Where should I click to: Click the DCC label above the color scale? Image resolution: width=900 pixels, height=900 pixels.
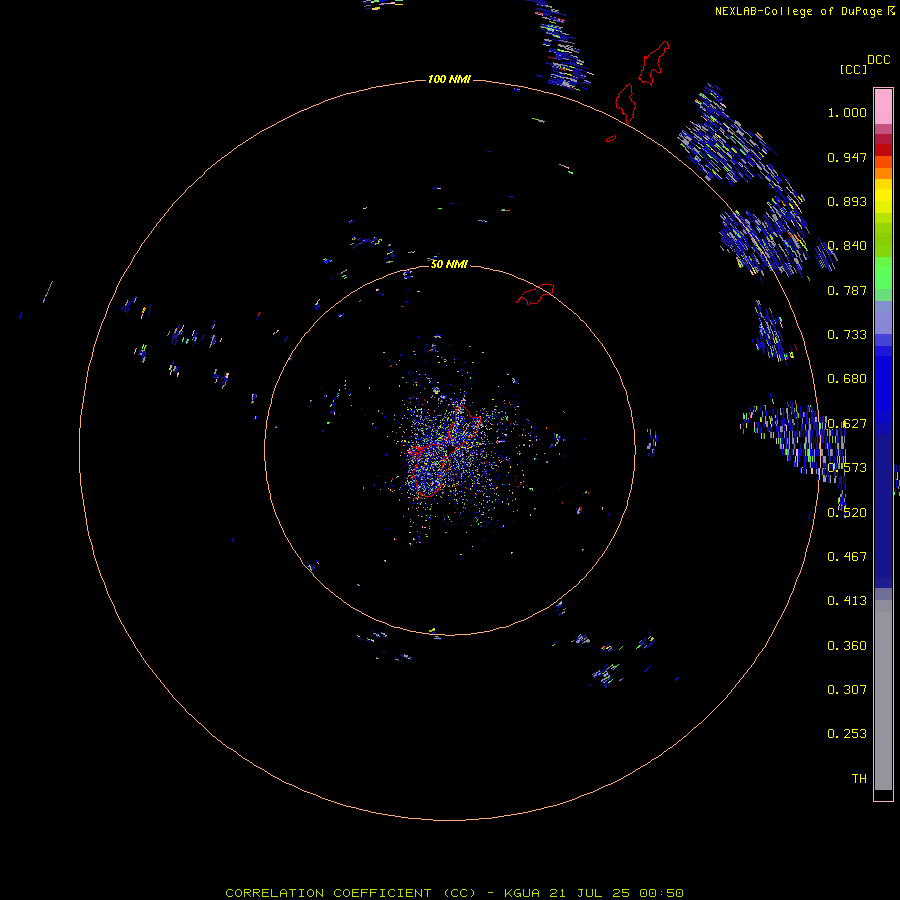point(878,60)
